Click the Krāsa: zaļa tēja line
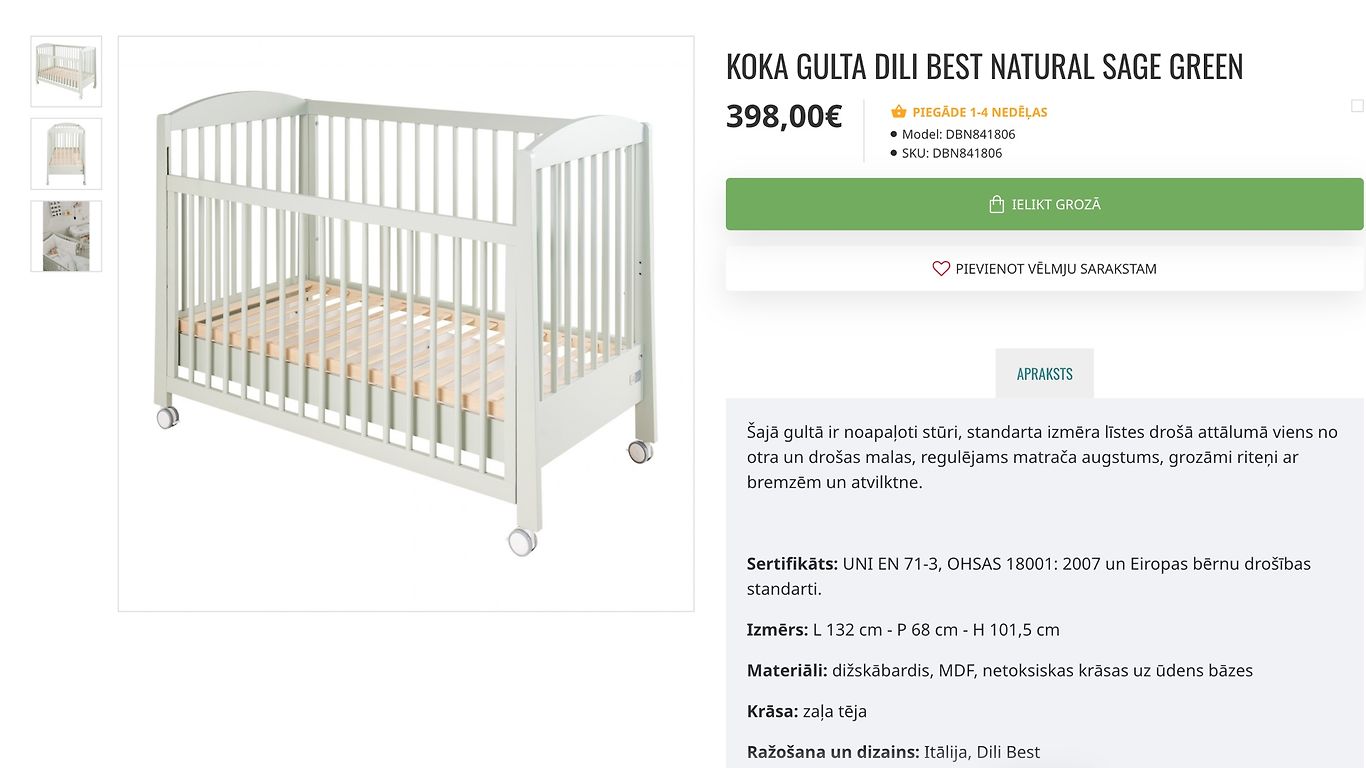Viewport: 1366px width, 768px height. tap(806, 712)
